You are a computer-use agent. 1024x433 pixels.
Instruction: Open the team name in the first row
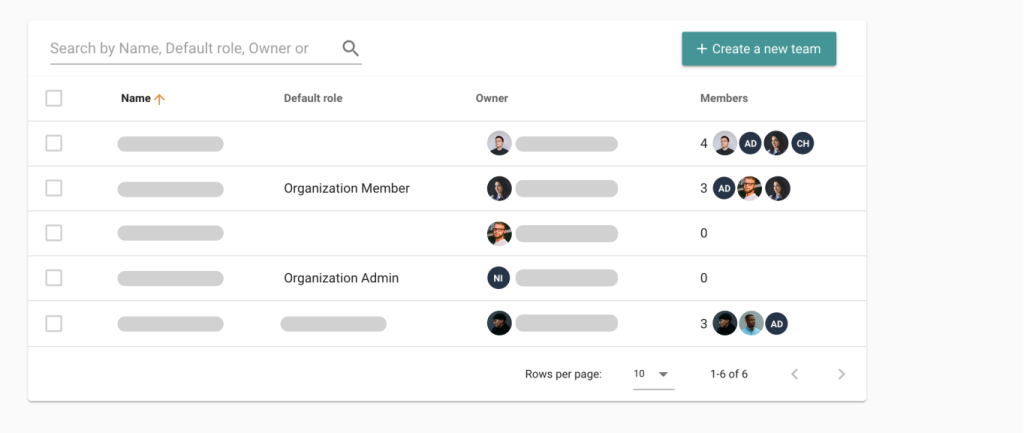tap(170, 144)
